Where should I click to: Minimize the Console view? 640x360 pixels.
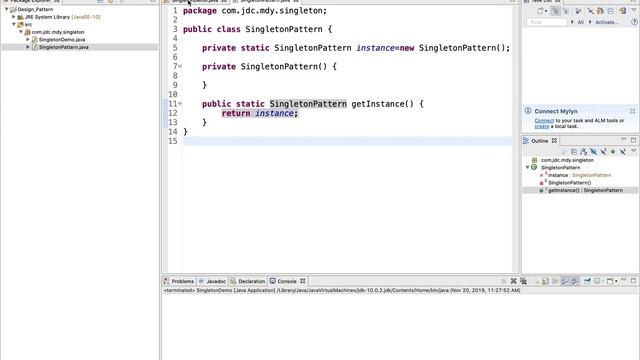click(624, 280)
